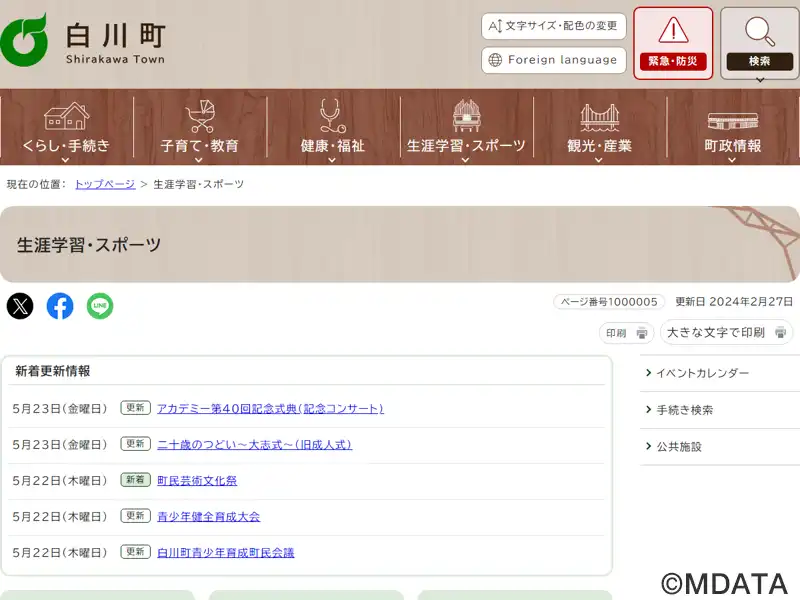Open the 健康・福祉 menu label
Image resolution: width=800 pixels, height=600 pixels.
[x=333, y=146]
